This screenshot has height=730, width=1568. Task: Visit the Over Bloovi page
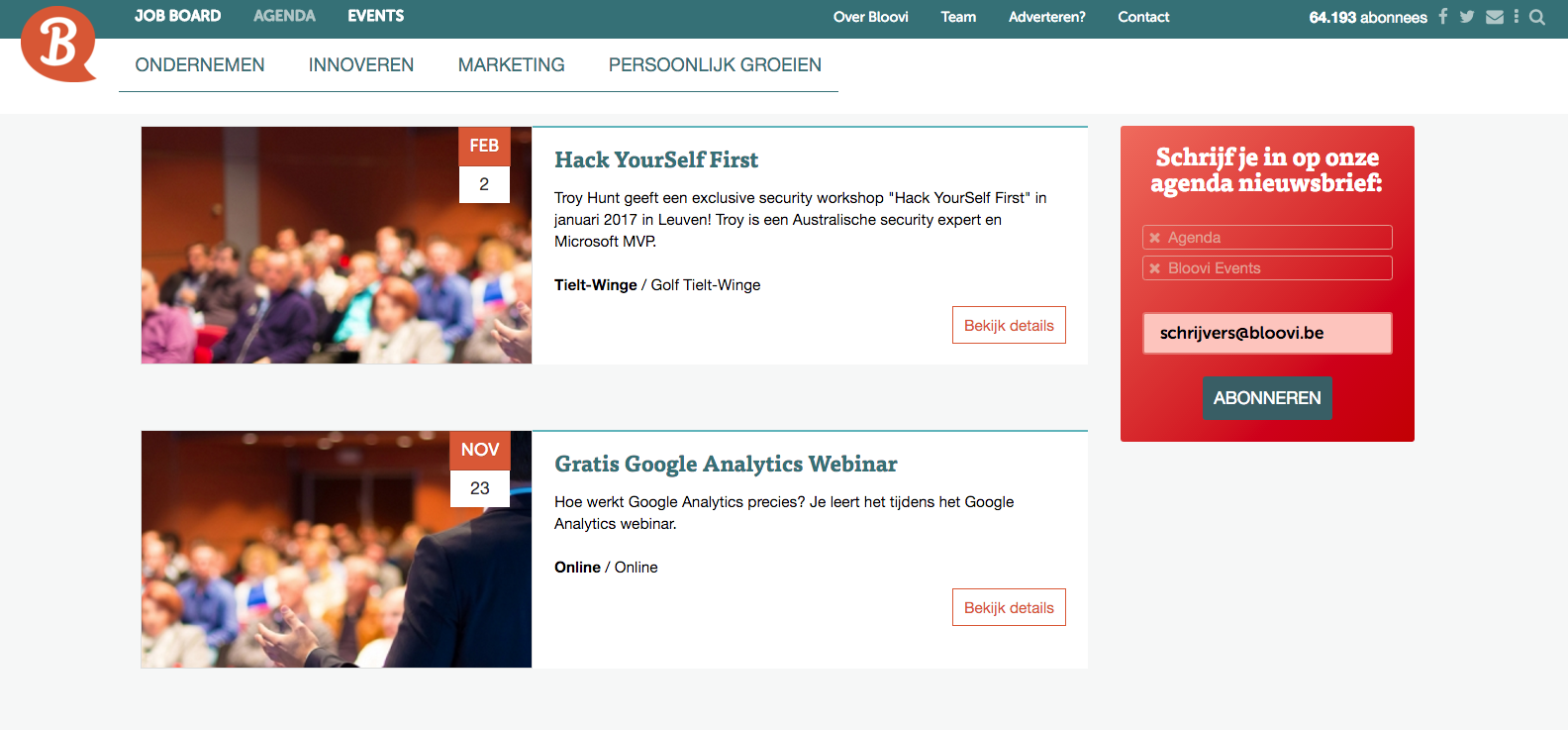tap(871, 17)
